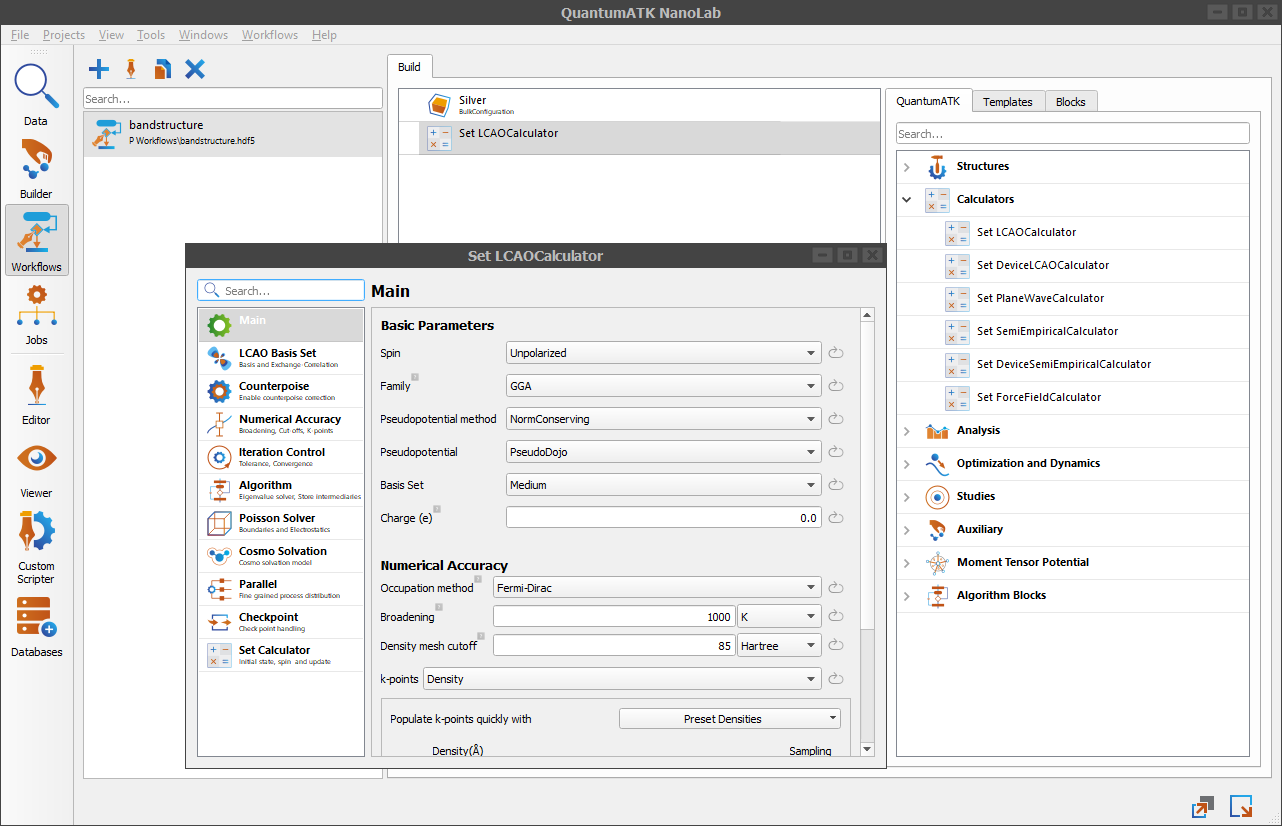Screen dimensions: 1282x826
Task: Switch to the Templates tab
Action: pos(1008,102)
